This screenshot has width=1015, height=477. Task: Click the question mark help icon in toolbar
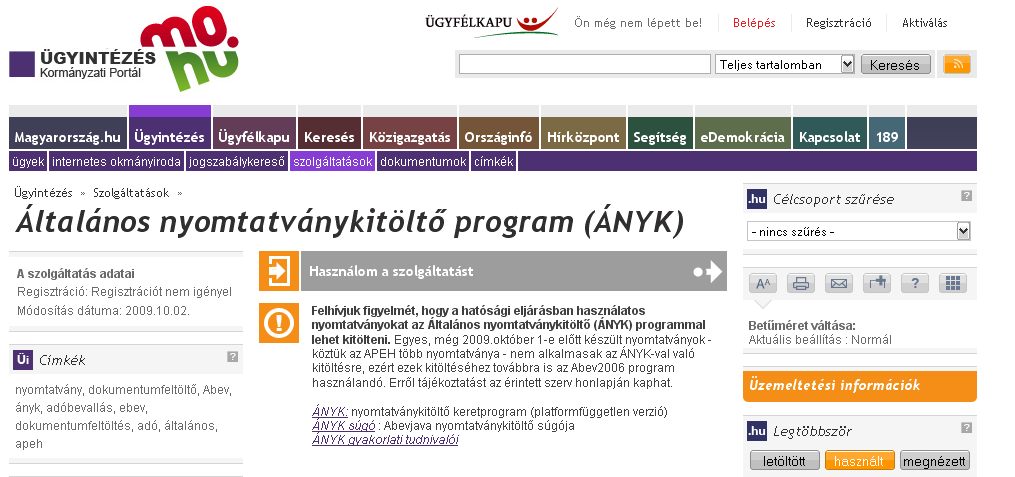pos(915,283)
